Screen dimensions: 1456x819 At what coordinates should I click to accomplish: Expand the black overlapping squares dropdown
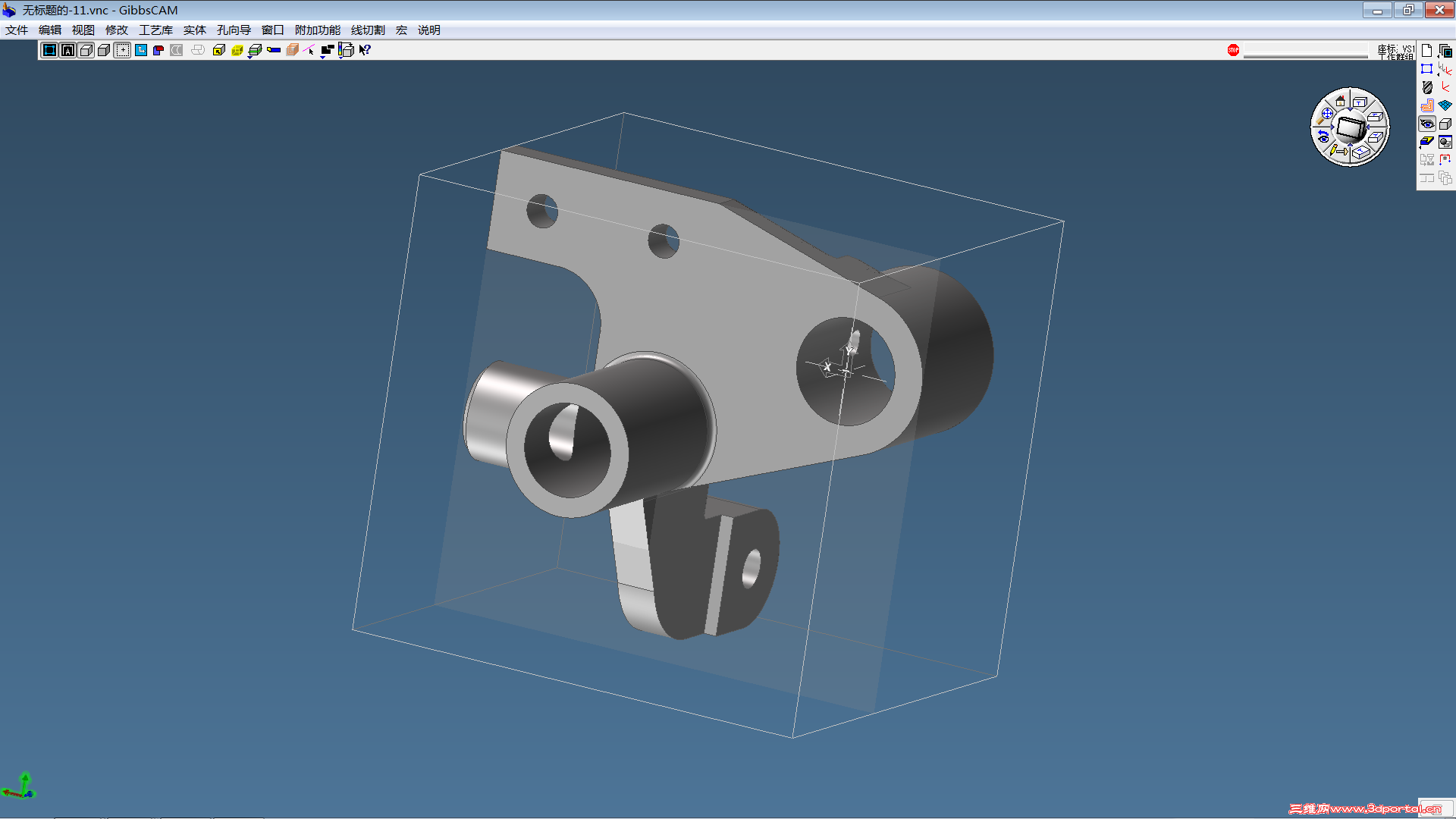pos(327,51)
